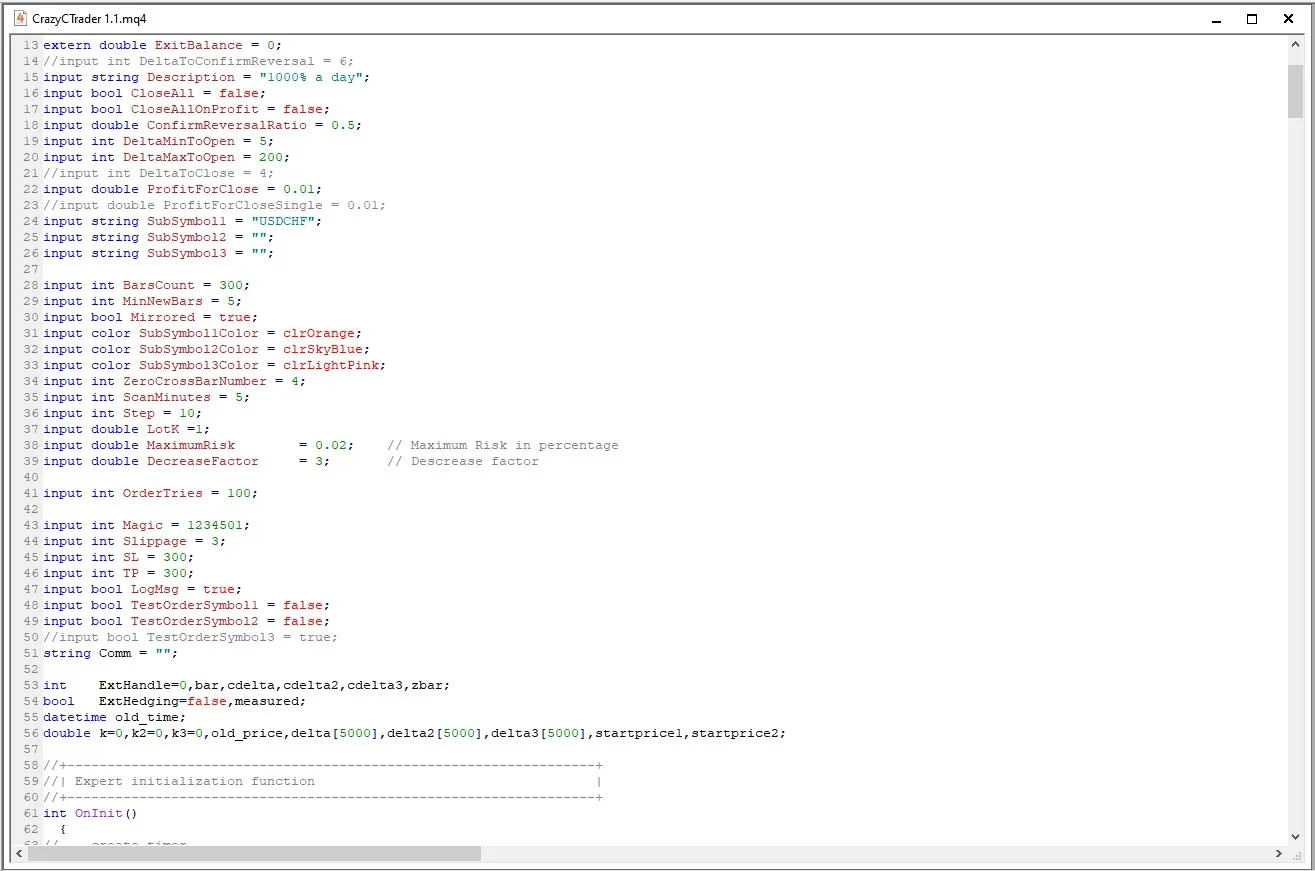Click "TestOrderSymbol1" on line 48
Image resolution: width=1315 pixels, height=871 pixels.
tap(194, 605)
